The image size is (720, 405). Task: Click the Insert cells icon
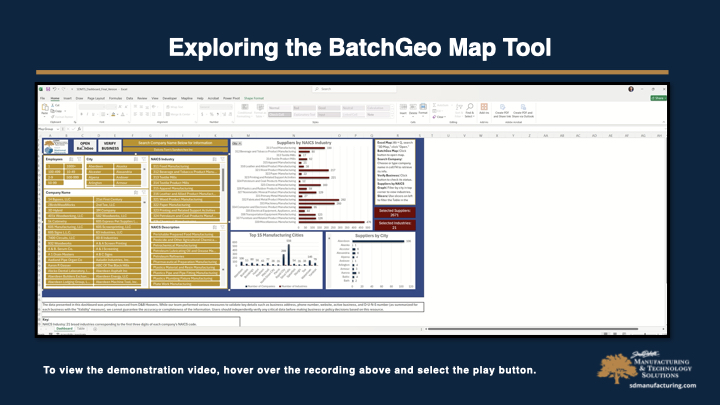coord(403,109)
